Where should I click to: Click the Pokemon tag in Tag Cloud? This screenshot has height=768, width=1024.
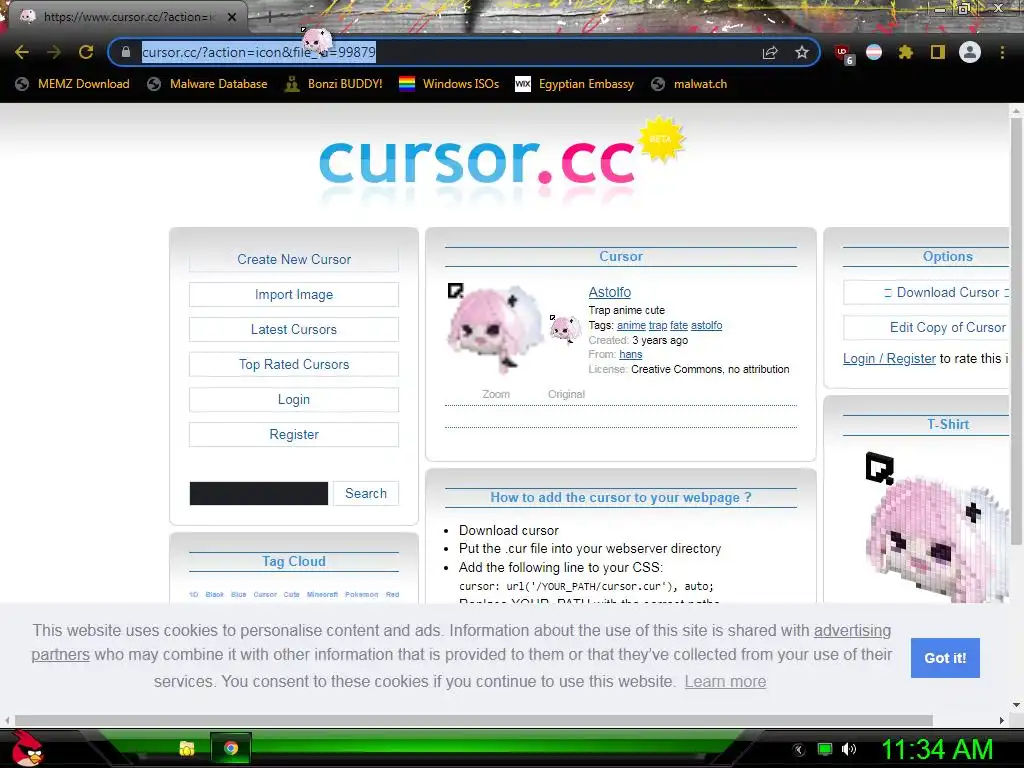[361, 594]
